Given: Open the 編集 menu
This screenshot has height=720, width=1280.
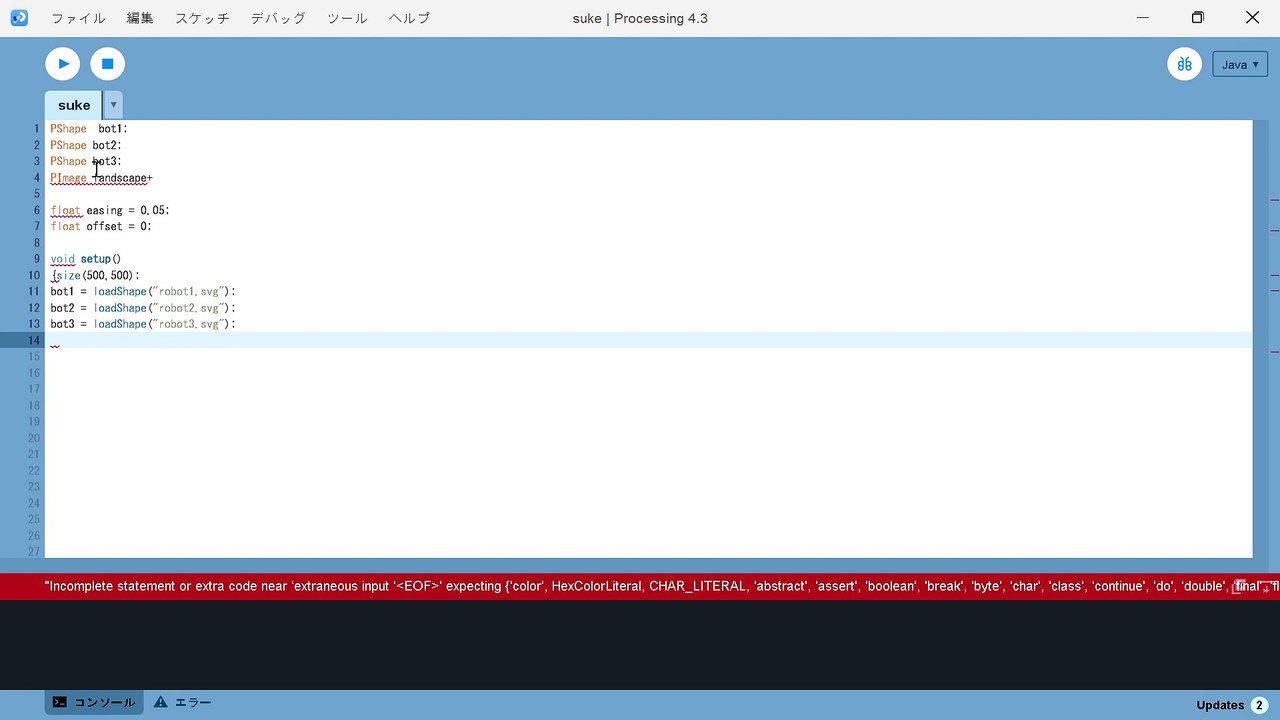Looking at the screenshot, I should [x=140, y=18].
